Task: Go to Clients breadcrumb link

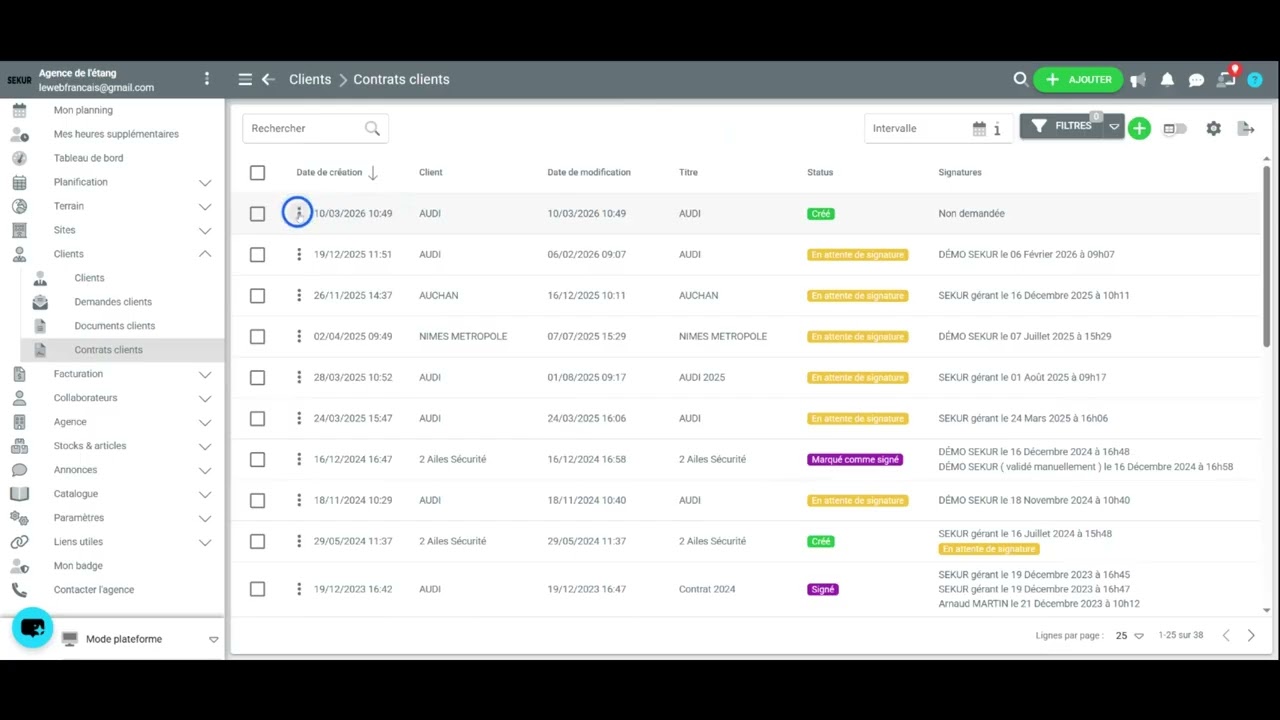Action: (310, 80)
